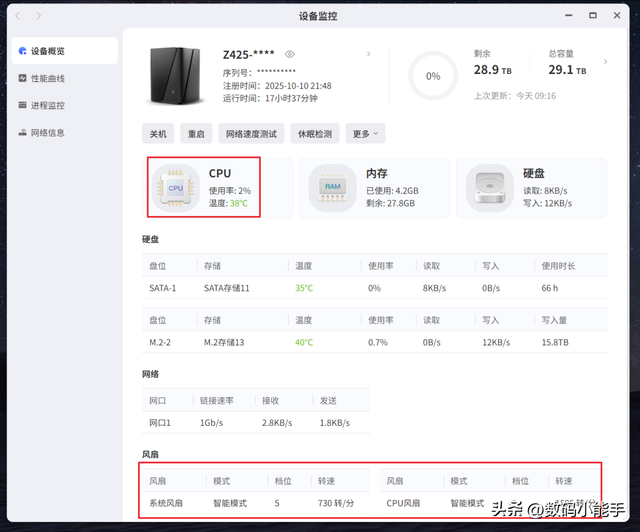Click the 写入量 column header
Screen dimensions: 640x532
[554, 321]
